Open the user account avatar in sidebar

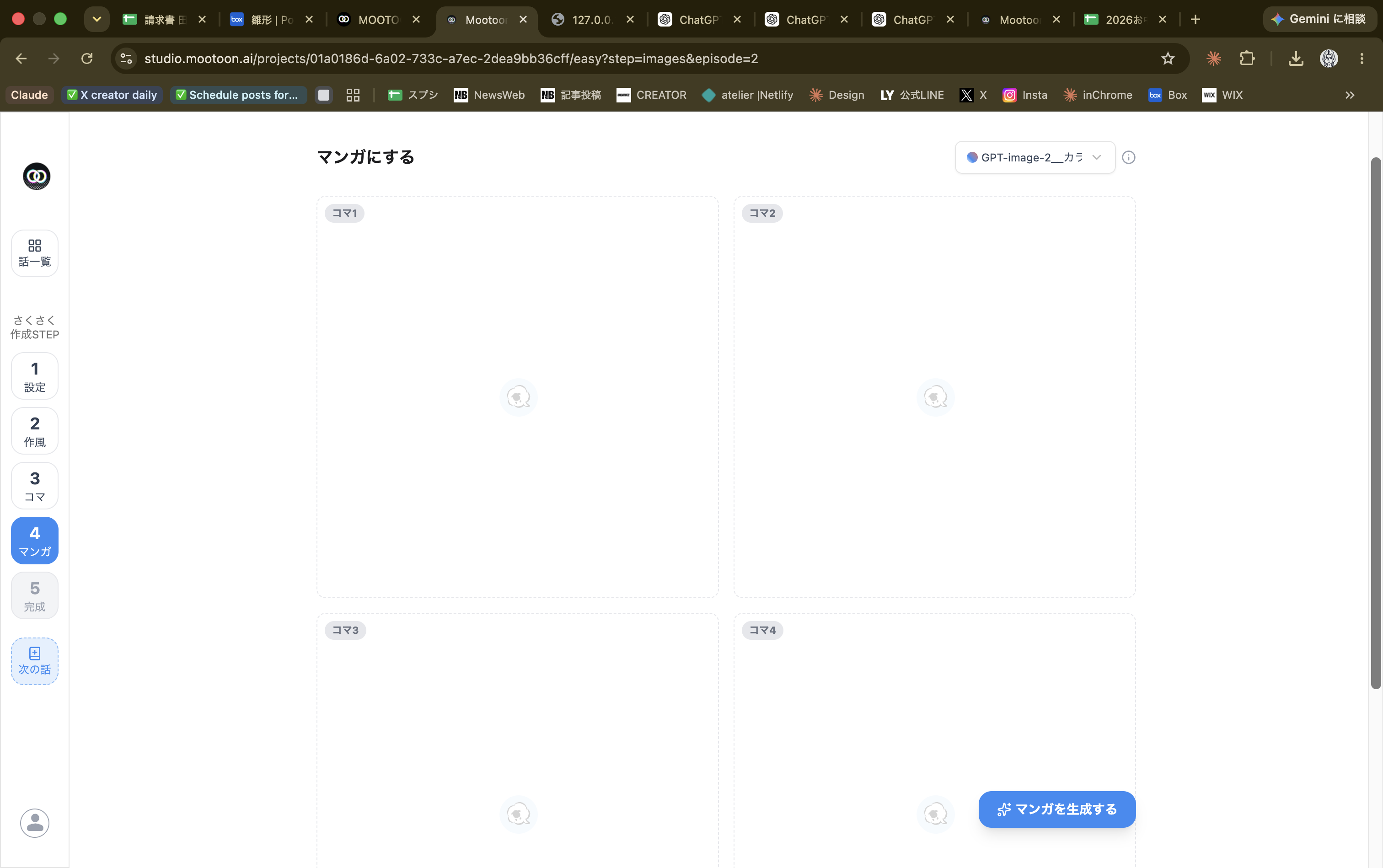coord(34,823)
